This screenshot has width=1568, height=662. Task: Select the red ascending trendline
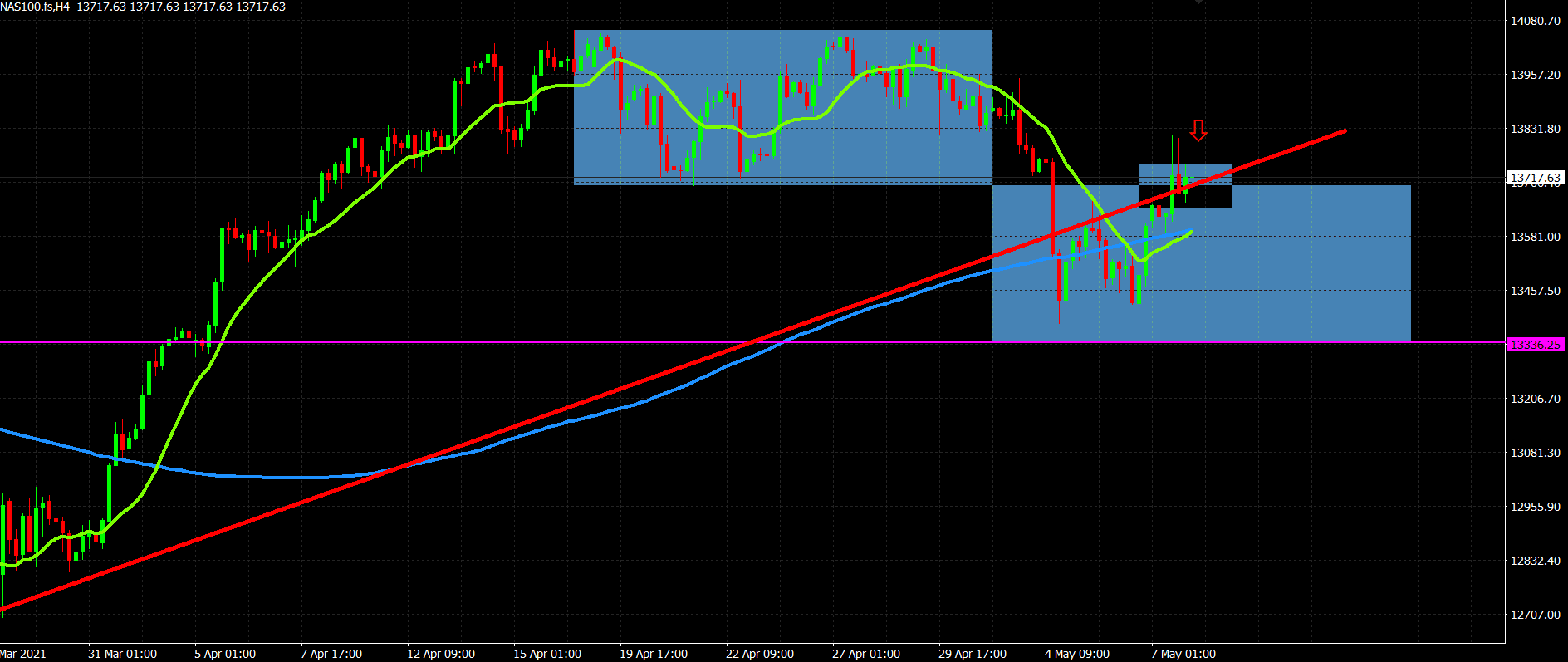click(581, 403)
